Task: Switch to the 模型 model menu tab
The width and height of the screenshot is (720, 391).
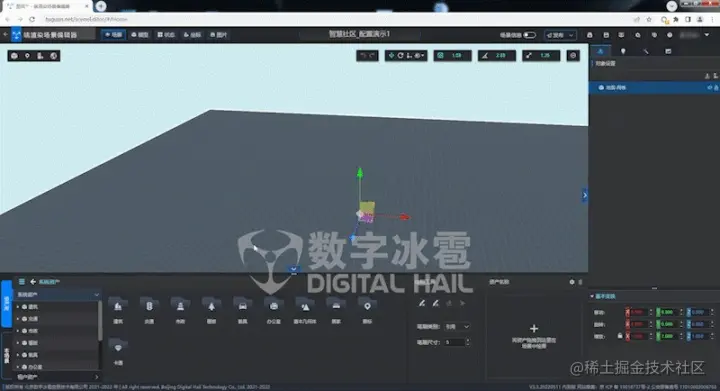Action: click(x=140, y=35)
